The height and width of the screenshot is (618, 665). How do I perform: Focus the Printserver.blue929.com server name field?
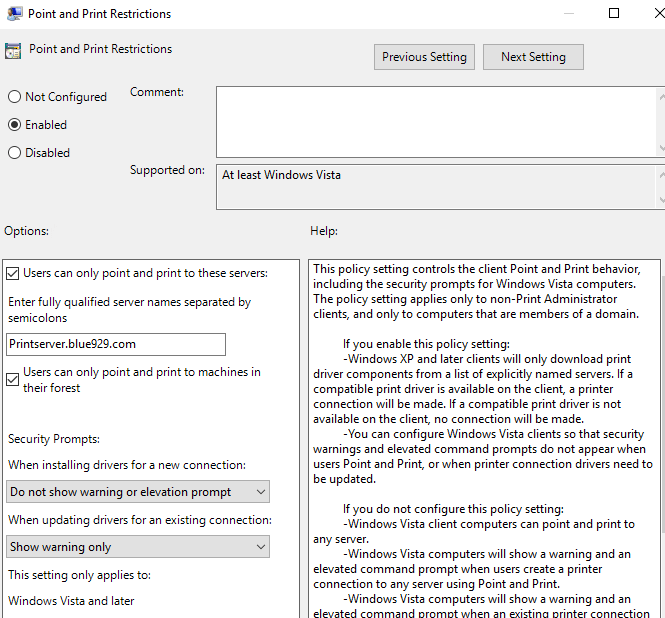click(x=115, y=344)
